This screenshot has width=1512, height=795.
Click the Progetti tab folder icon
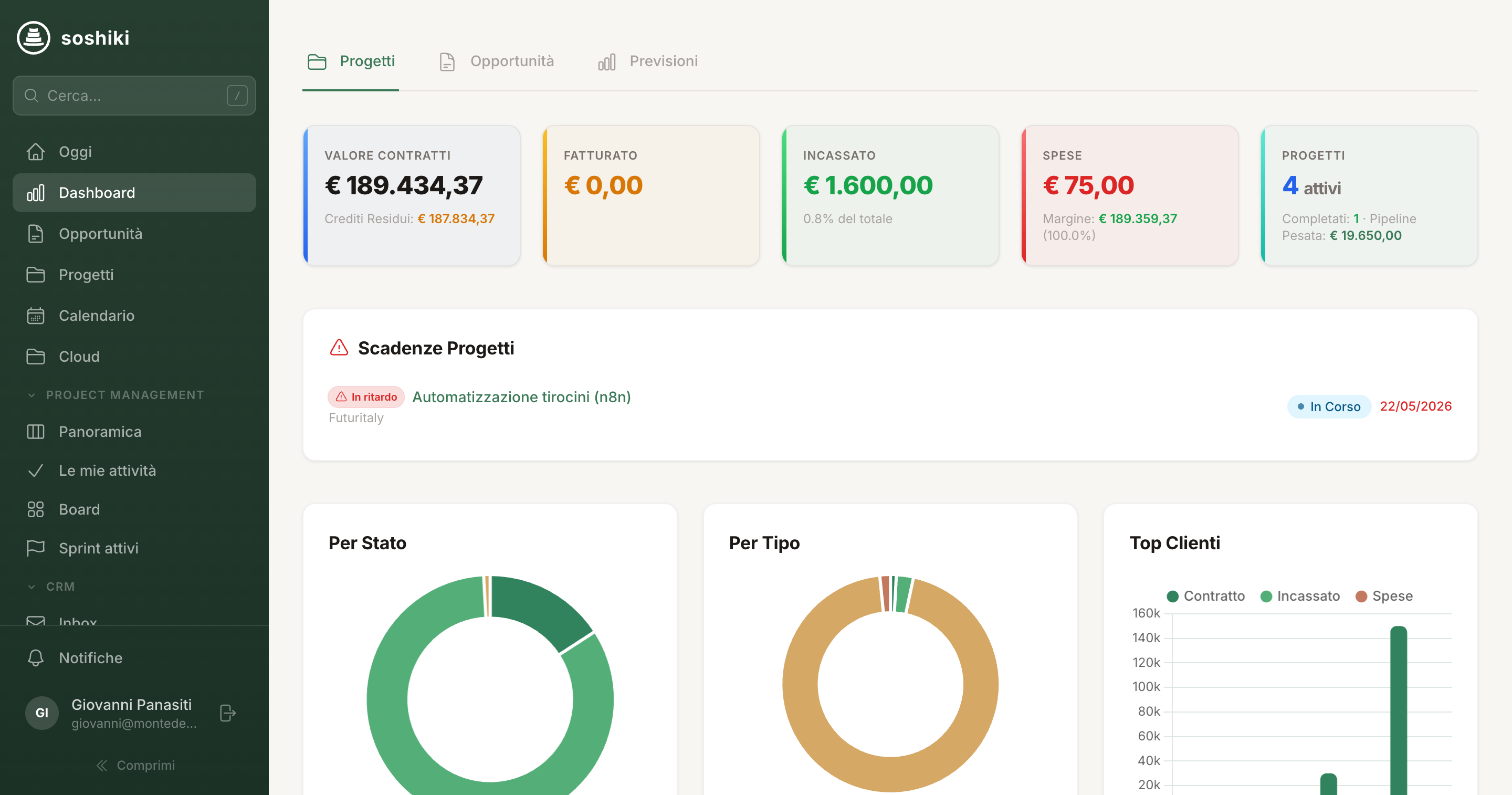(x=317, y=61)
